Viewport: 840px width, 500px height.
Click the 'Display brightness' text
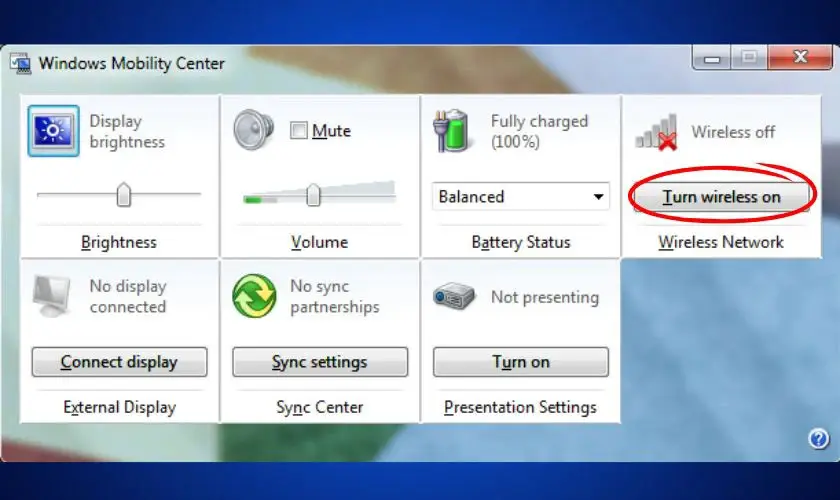point(127,131)
